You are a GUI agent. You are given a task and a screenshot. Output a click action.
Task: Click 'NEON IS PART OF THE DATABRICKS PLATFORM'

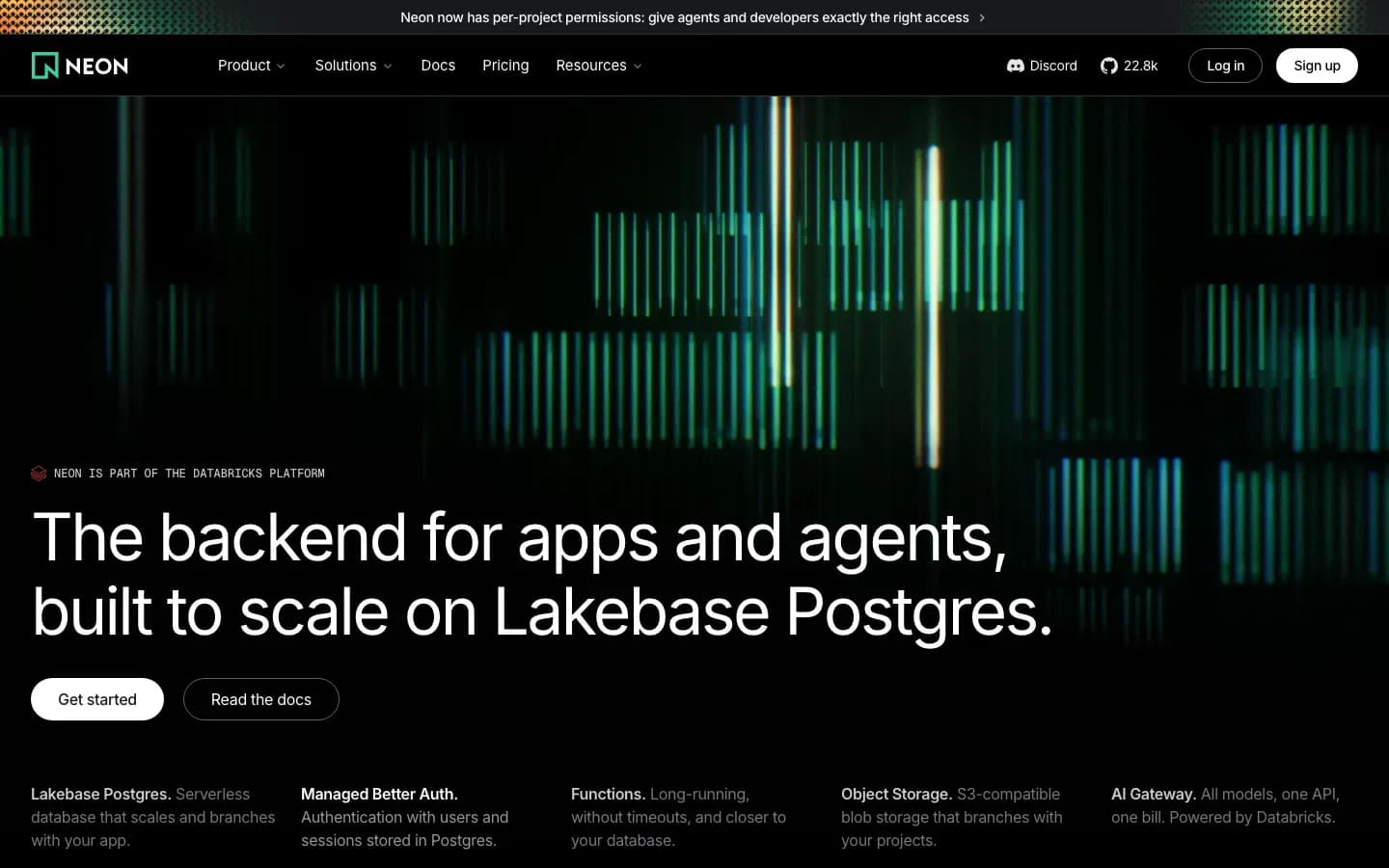tap(189, 474)
